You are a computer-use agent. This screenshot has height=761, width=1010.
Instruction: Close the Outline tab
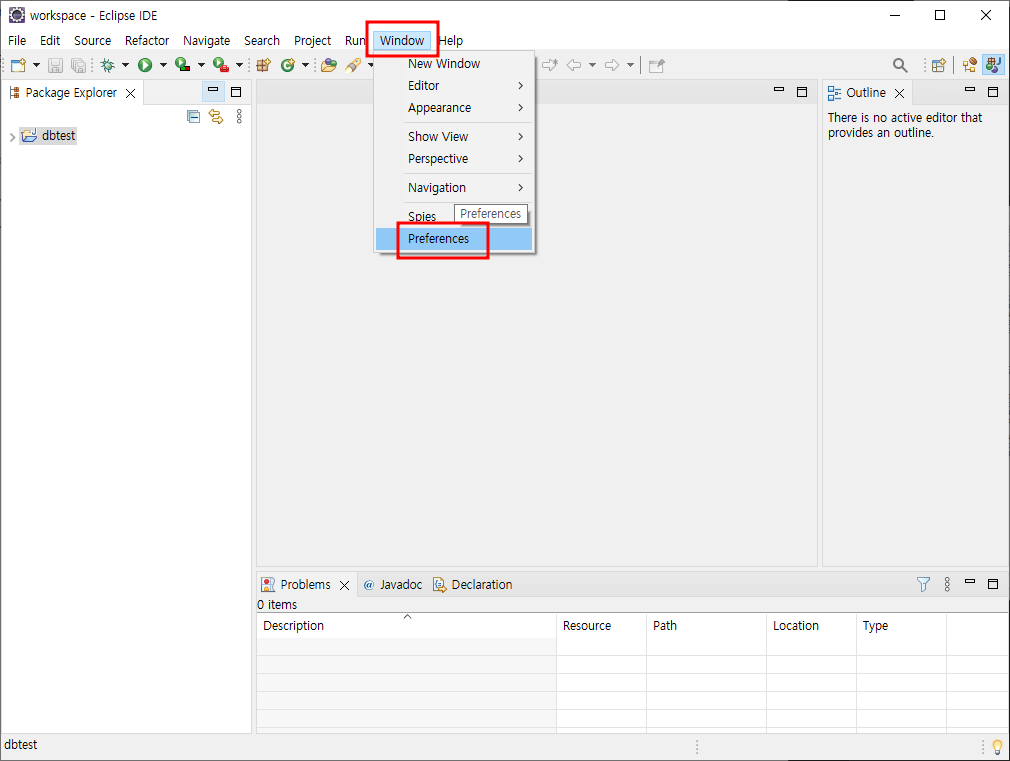click(899, 93)
